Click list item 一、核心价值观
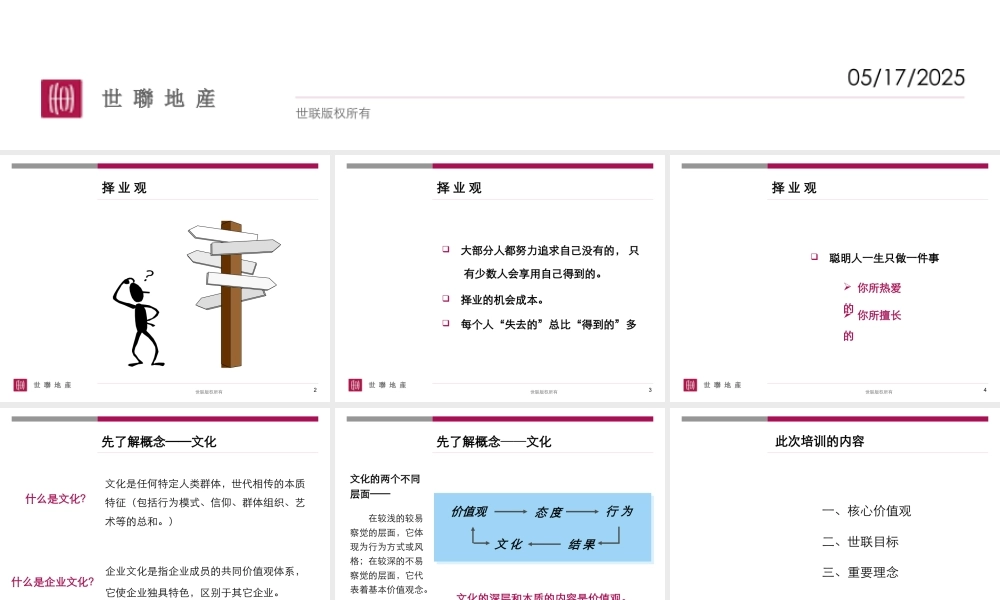Viewport: 1000px width, 600px height. 867,511
